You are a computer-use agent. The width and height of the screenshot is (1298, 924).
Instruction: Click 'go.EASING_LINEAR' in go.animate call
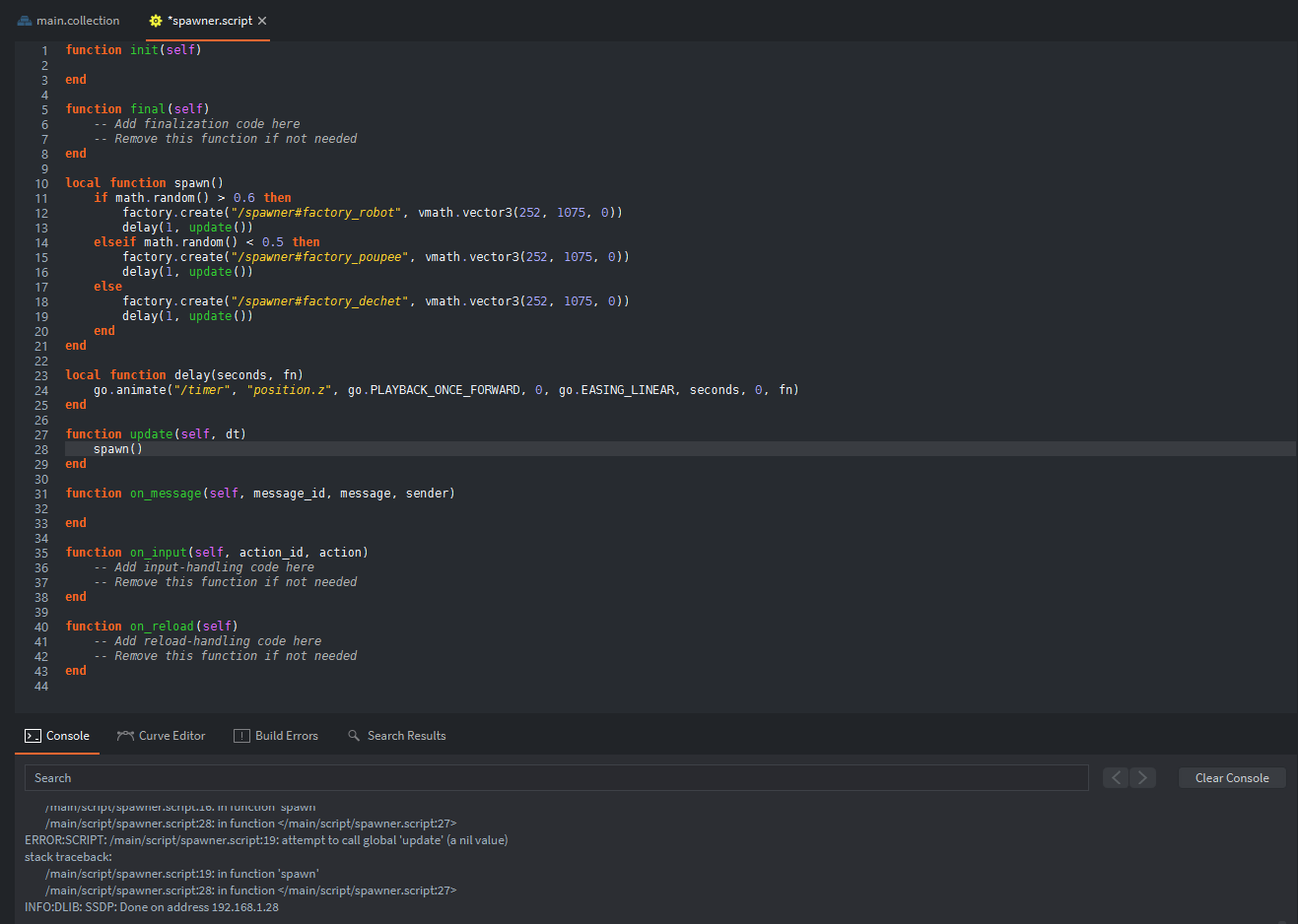point(617,390)
